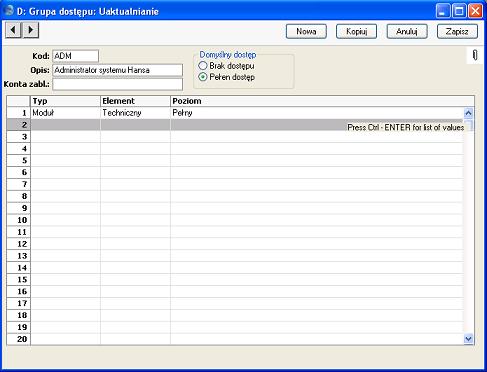Click the Anuluj button

click(x=407, y=31)
